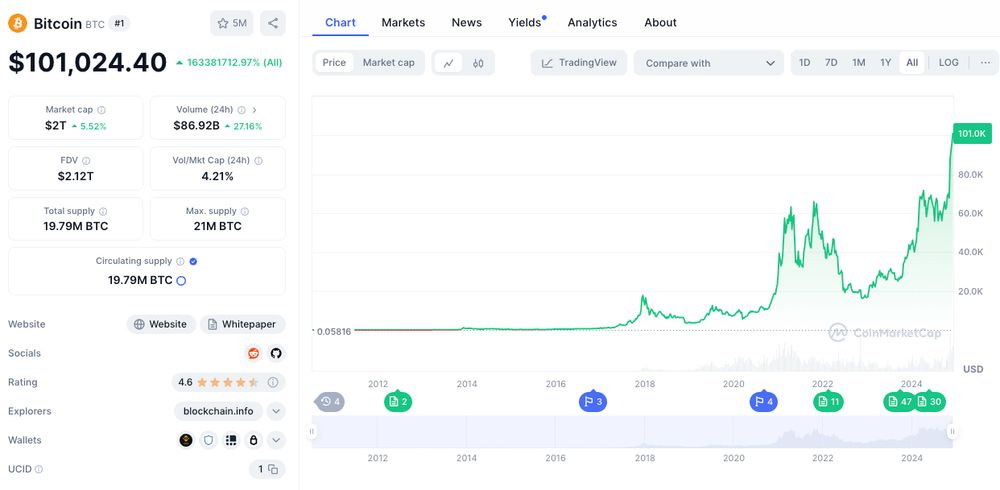Click Volume (24h) info icon
Image resolution: width=1000 pixels, height=490 pixels.
[x=242, y=110]
